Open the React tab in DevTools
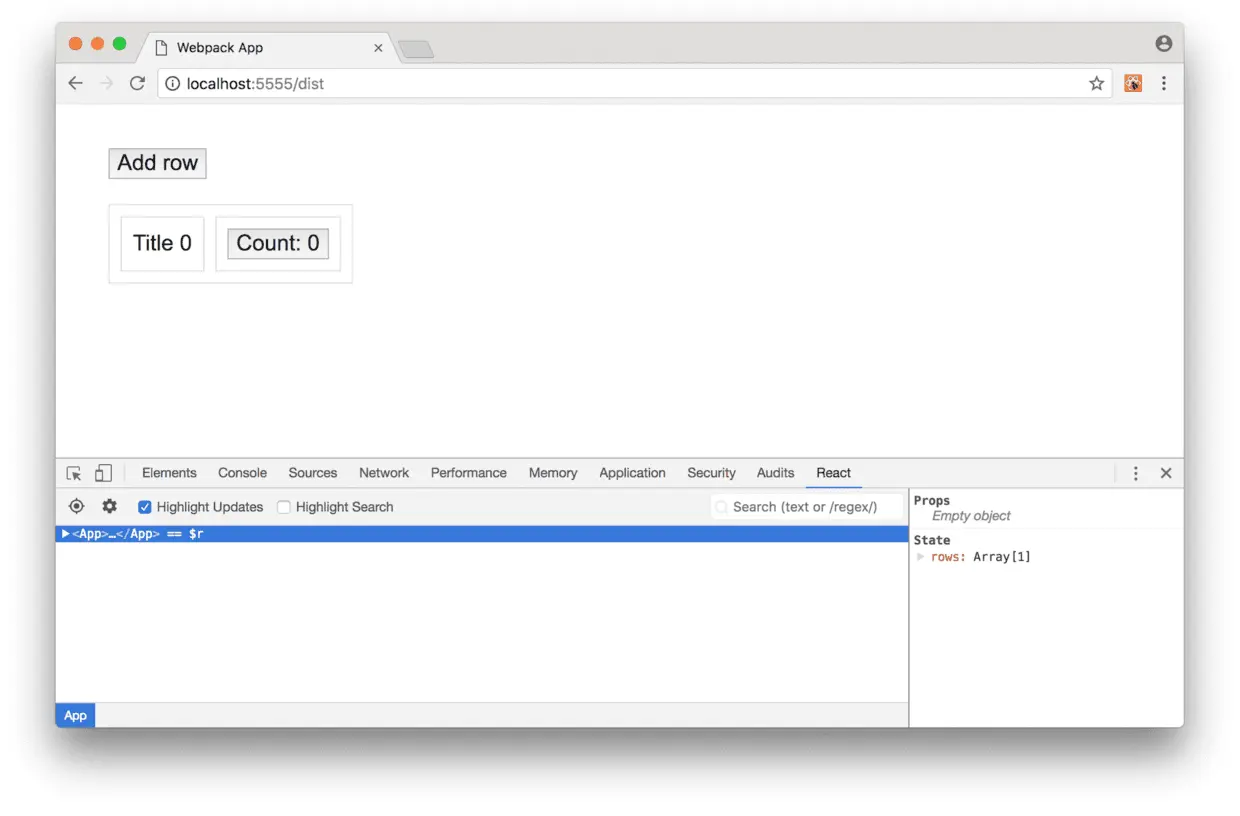 (833, 472)
